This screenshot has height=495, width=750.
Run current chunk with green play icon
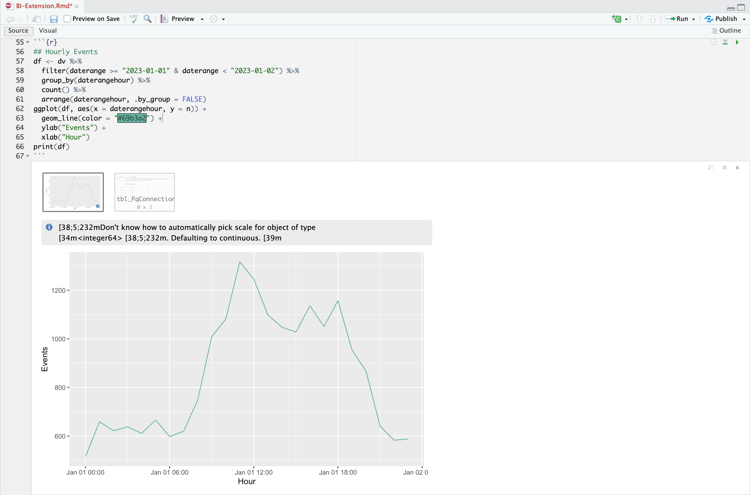(738, 43)
